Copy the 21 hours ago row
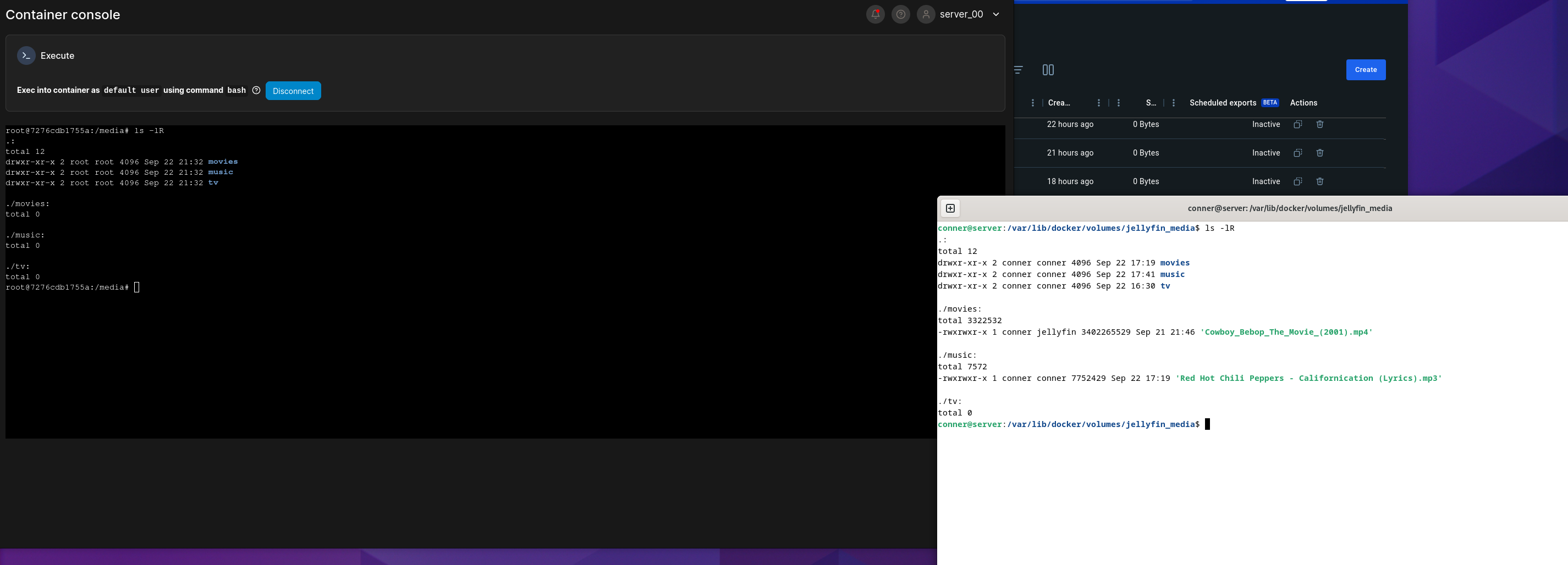 [x=1297, y=153]
